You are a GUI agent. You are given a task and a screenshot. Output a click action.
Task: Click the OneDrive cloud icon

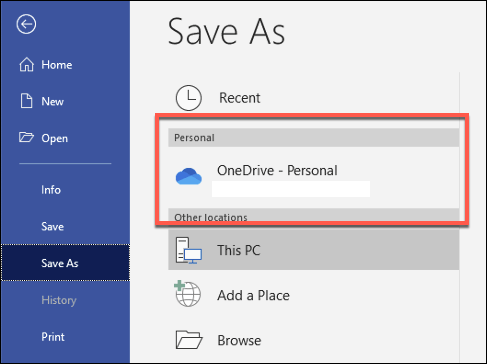(189, 176)
